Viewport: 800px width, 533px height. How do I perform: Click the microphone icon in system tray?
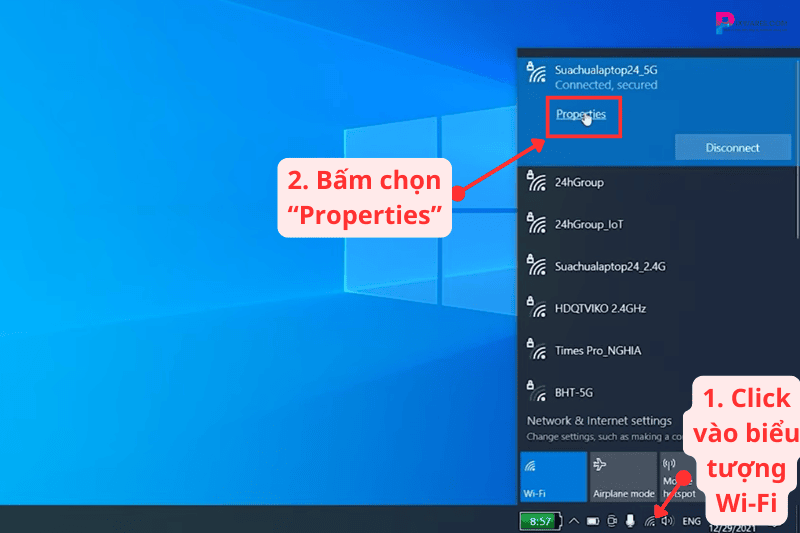tap(630, 521)
